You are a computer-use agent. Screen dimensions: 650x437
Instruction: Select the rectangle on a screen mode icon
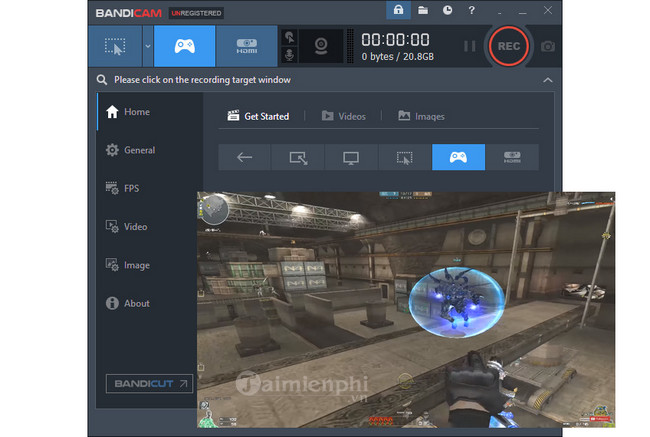point(298,157)
